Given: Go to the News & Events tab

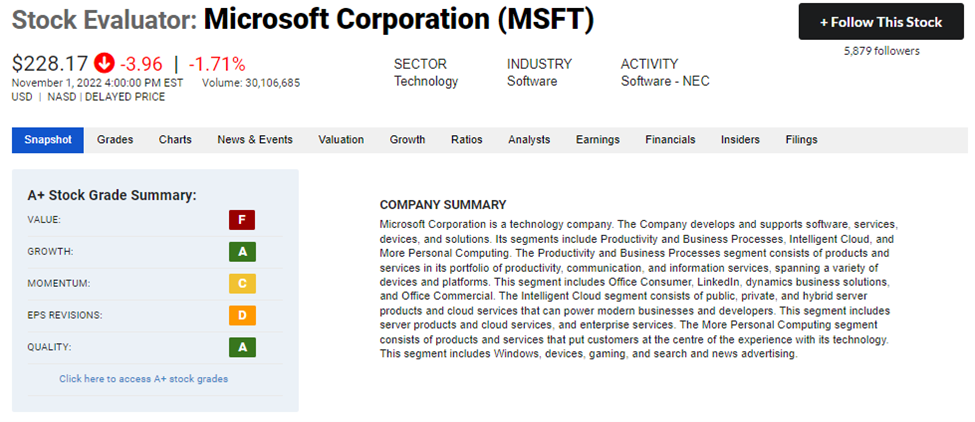Looking at the screenshot, I should pyautogui.click(x=255, y=140).
